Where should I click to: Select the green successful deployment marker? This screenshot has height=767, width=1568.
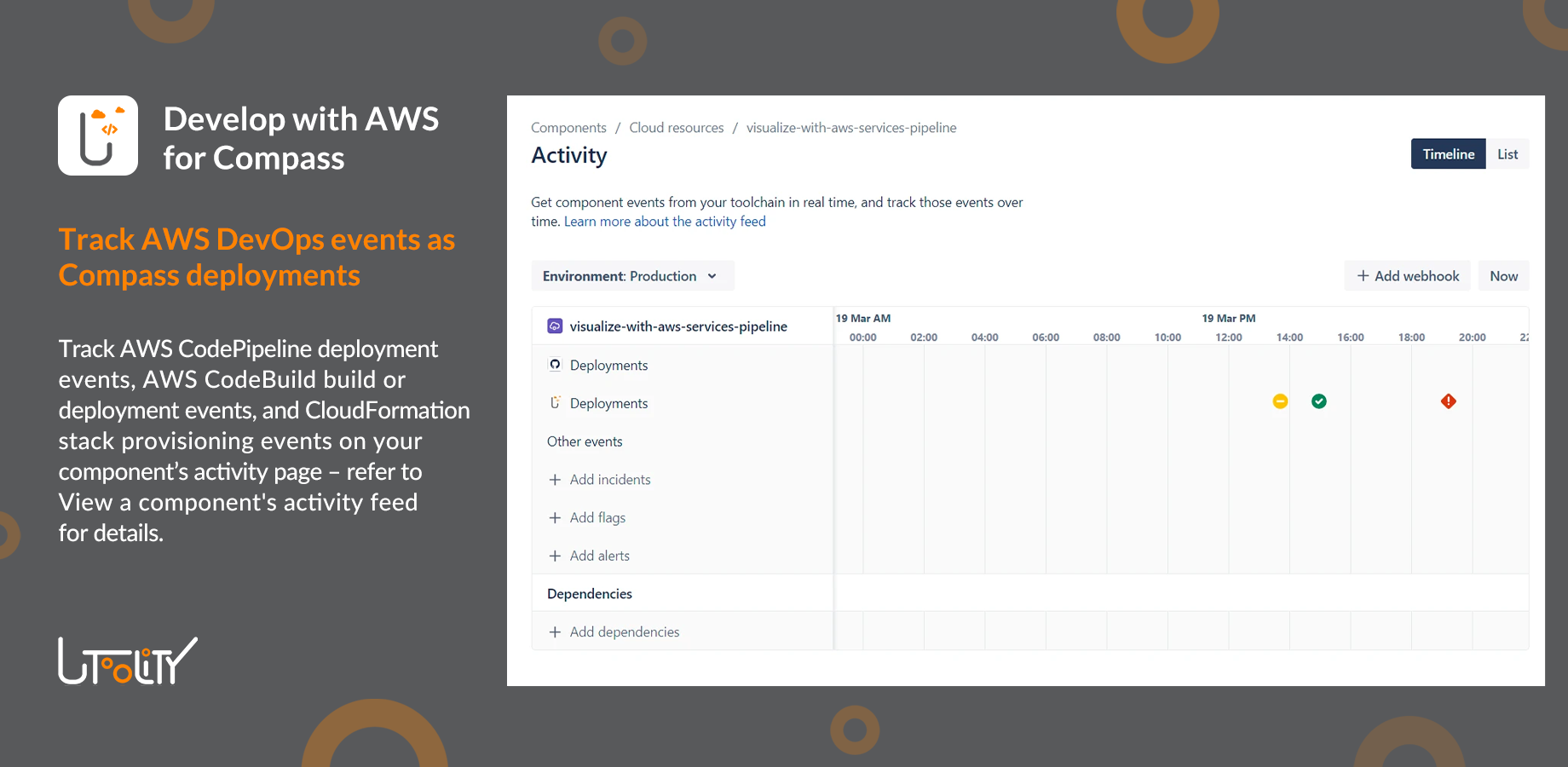pyautogui.click(x=1319, y=401)
